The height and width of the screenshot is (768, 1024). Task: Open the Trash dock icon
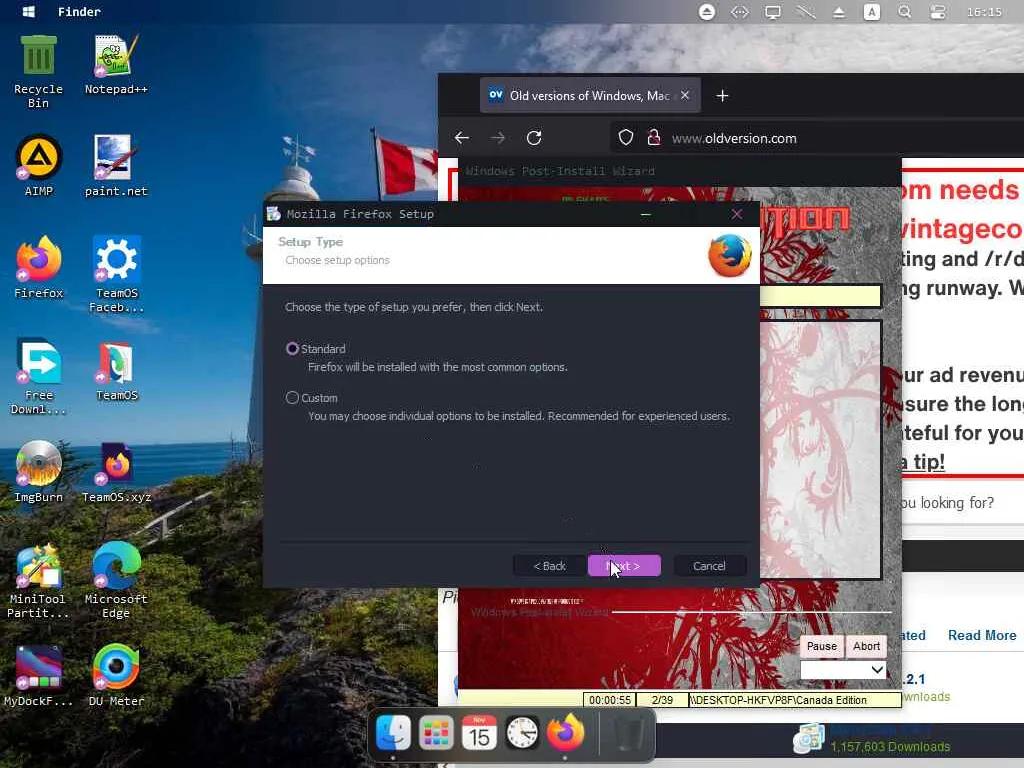coord(627,733)
